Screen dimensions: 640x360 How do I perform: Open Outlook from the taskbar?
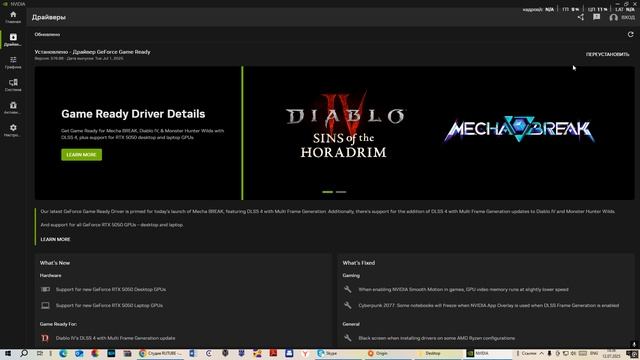[x=79, y=353]
